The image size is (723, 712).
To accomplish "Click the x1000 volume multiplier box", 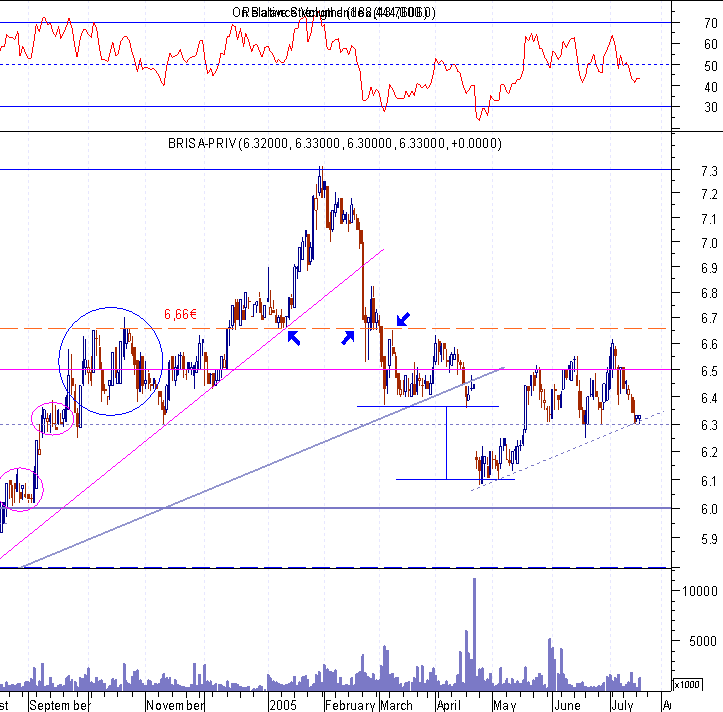I will pyautogui.click(x=687, y=684).
